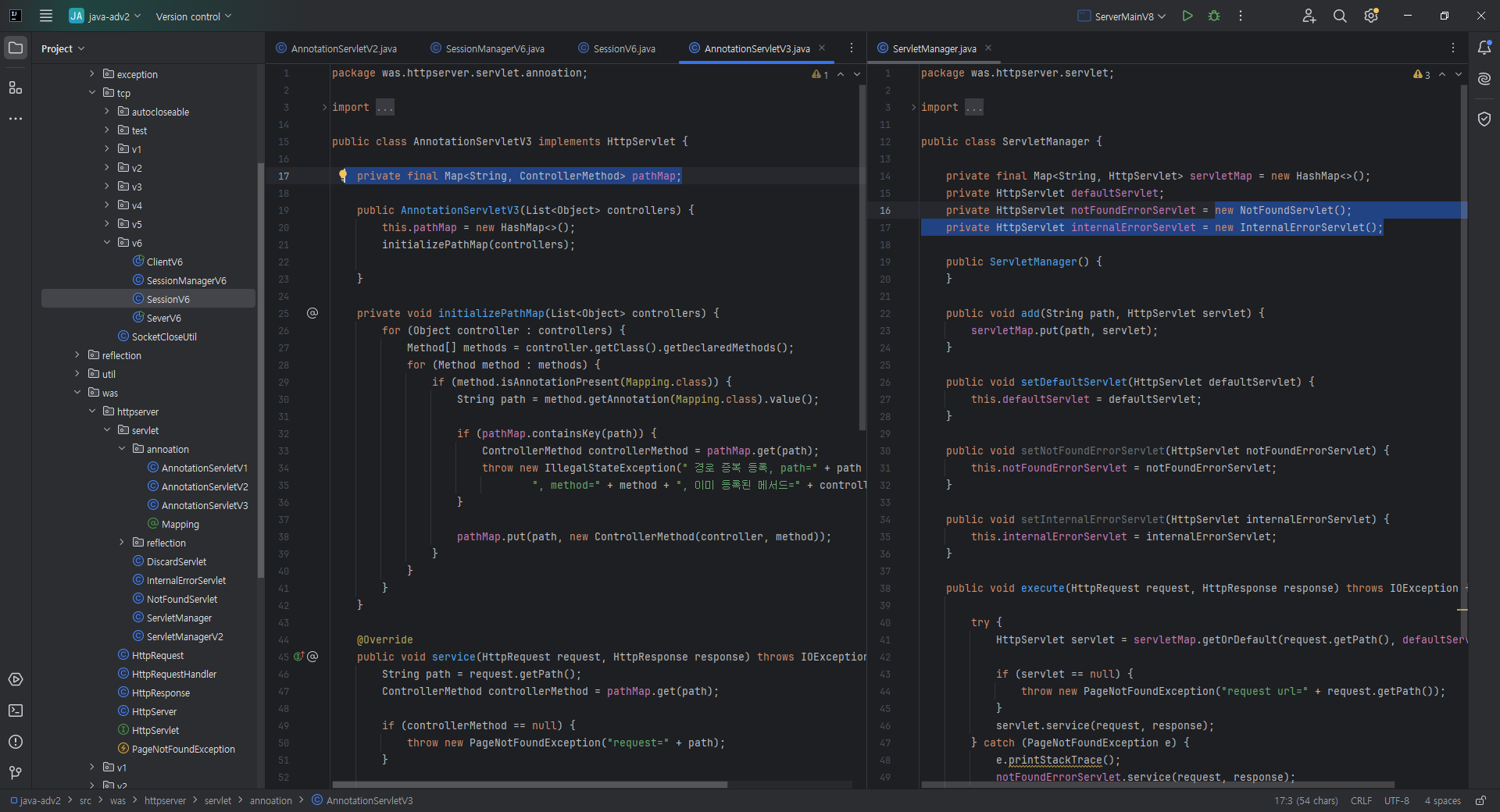Change indent setting 4 spaces
The width and height of the screenshot is (1500, 812).
[1442, 800]
